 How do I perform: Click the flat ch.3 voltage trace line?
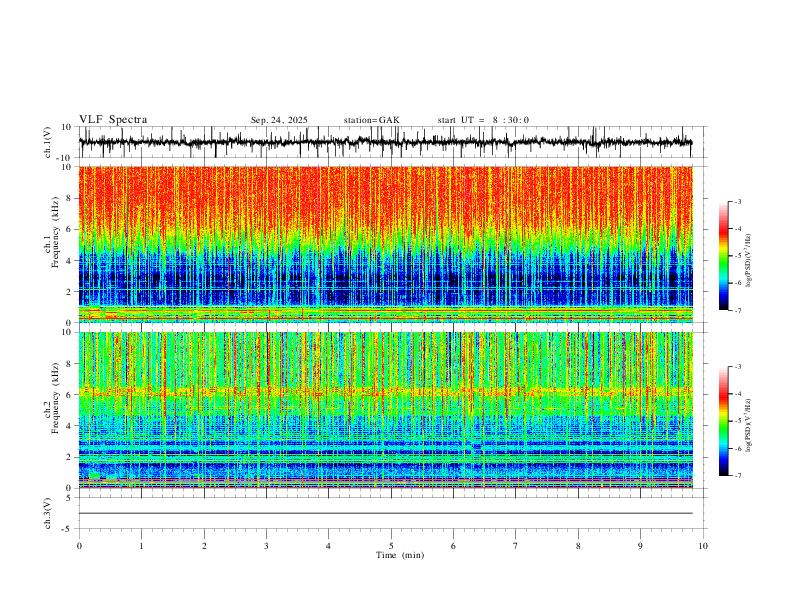[x=385, y=513]
